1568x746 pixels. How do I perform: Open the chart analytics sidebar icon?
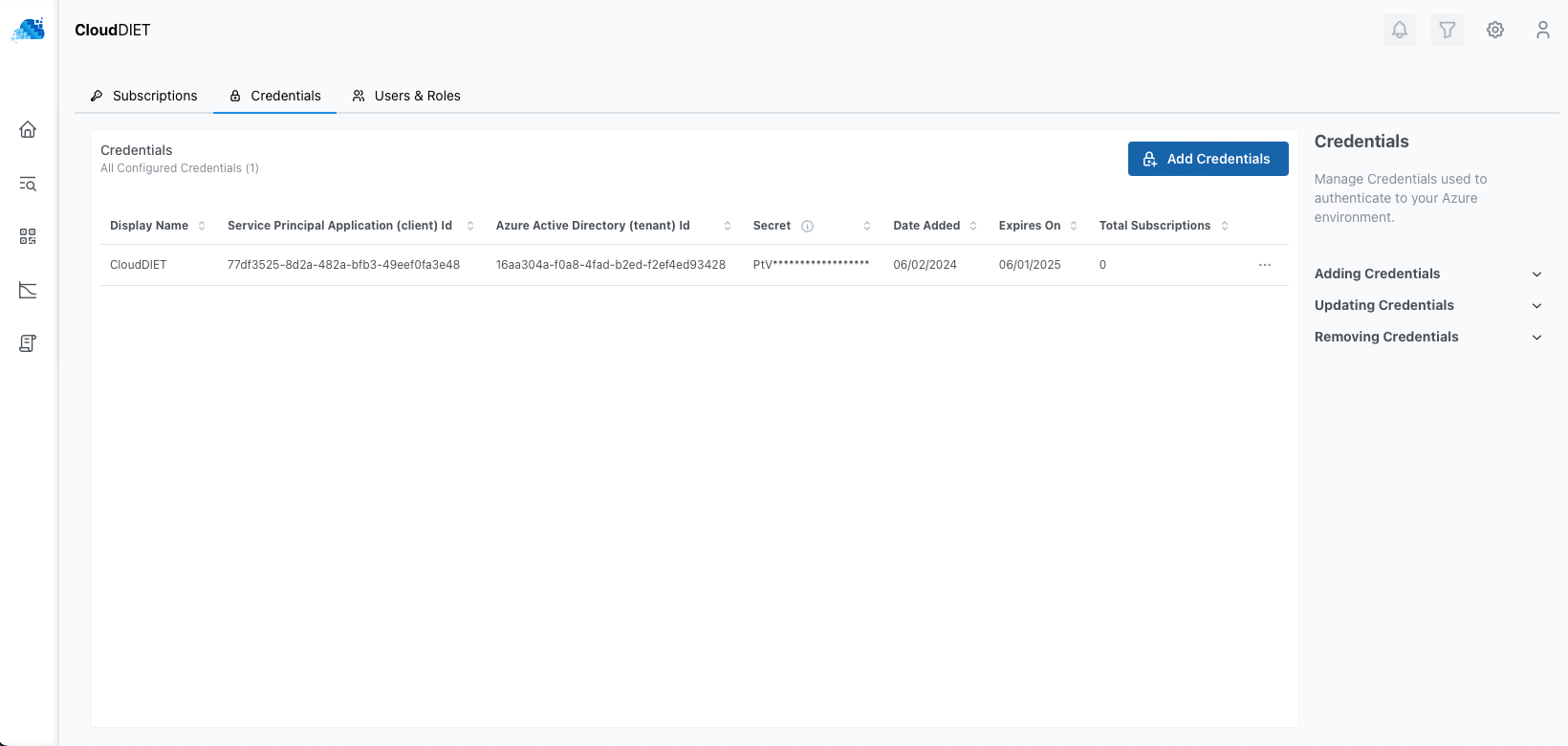click(x=28, y=290)
